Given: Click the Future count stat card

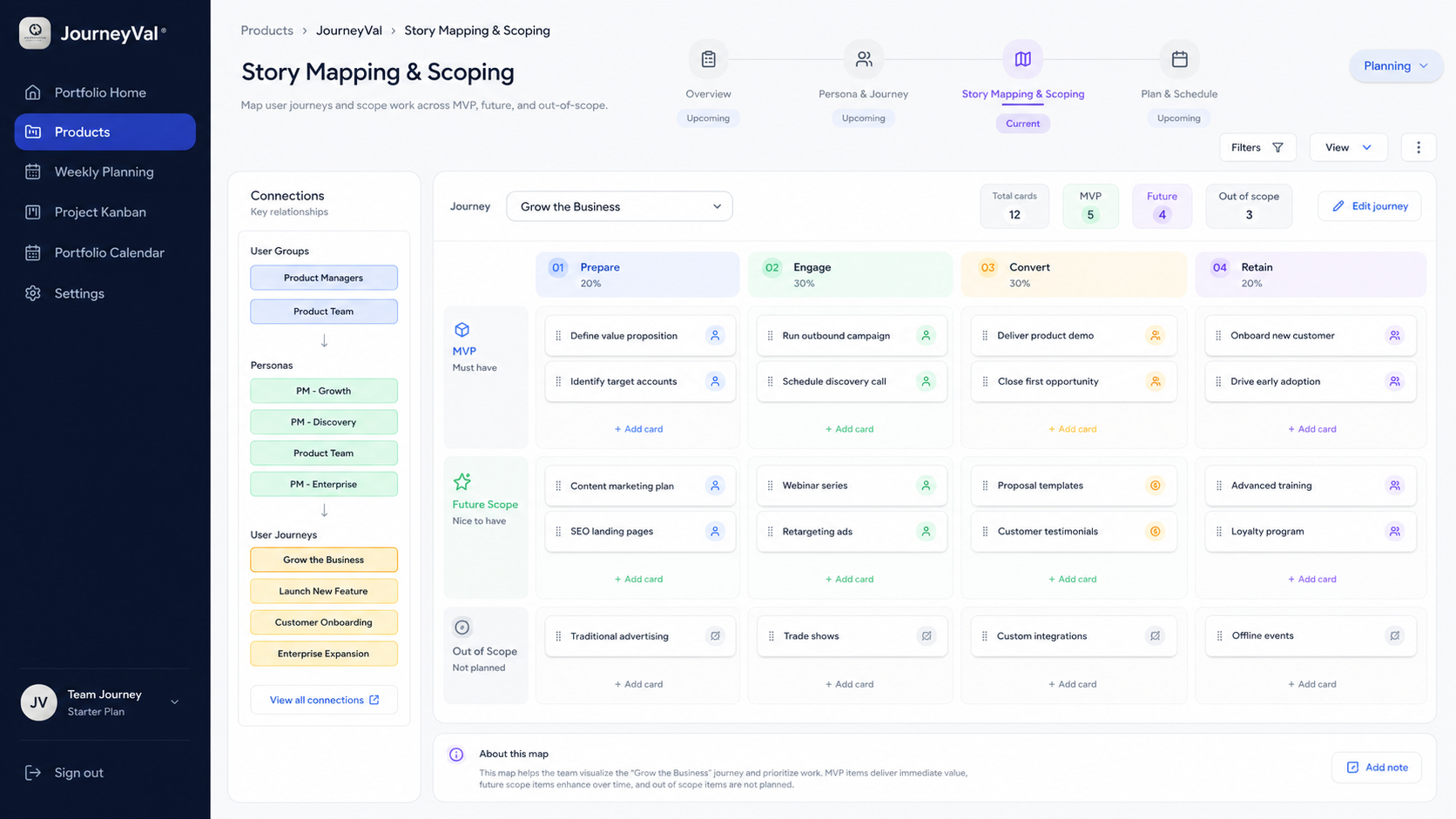Looking at the screenshot, I should click(x=1162, y=206).
